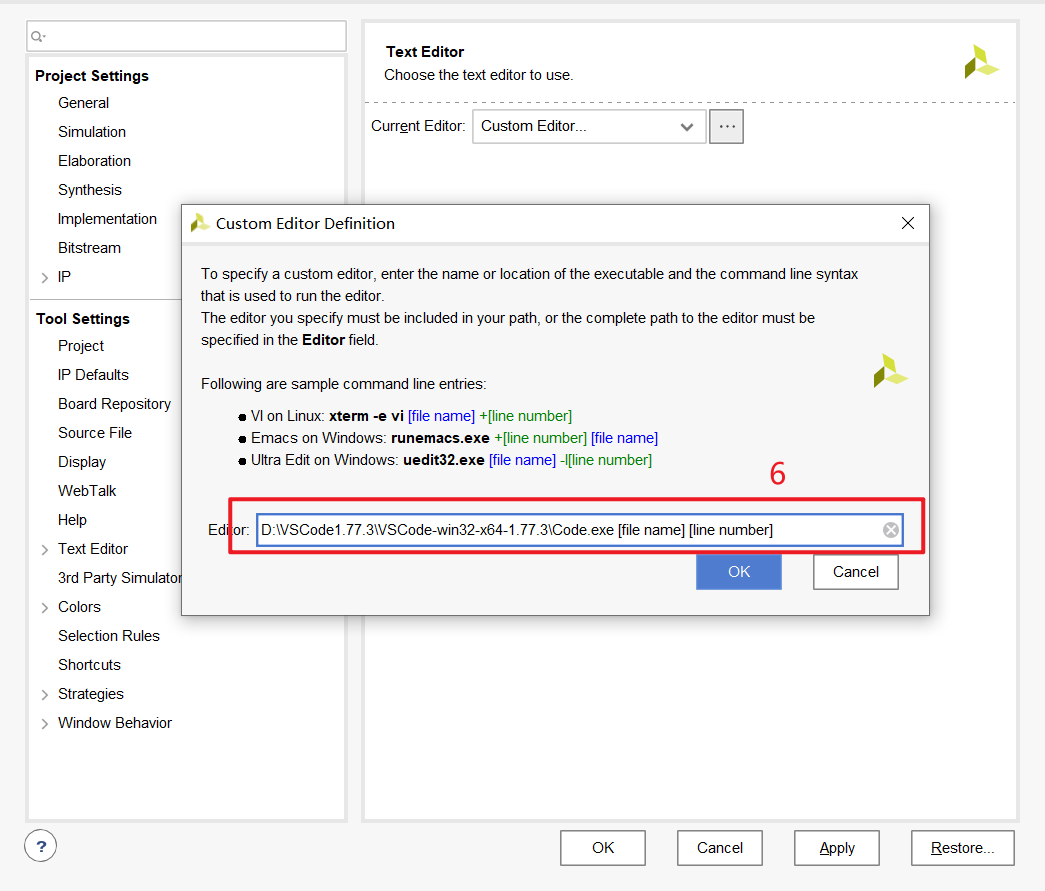Viewport: 1045px width, 891px height.
Task: Open Selection Rules settings
Action: pyautogui.click(x=109, y=636)
